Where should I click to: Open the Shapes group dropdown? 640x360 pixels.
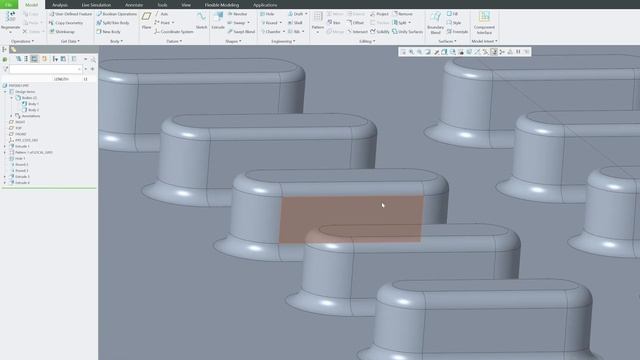[233, 41]
